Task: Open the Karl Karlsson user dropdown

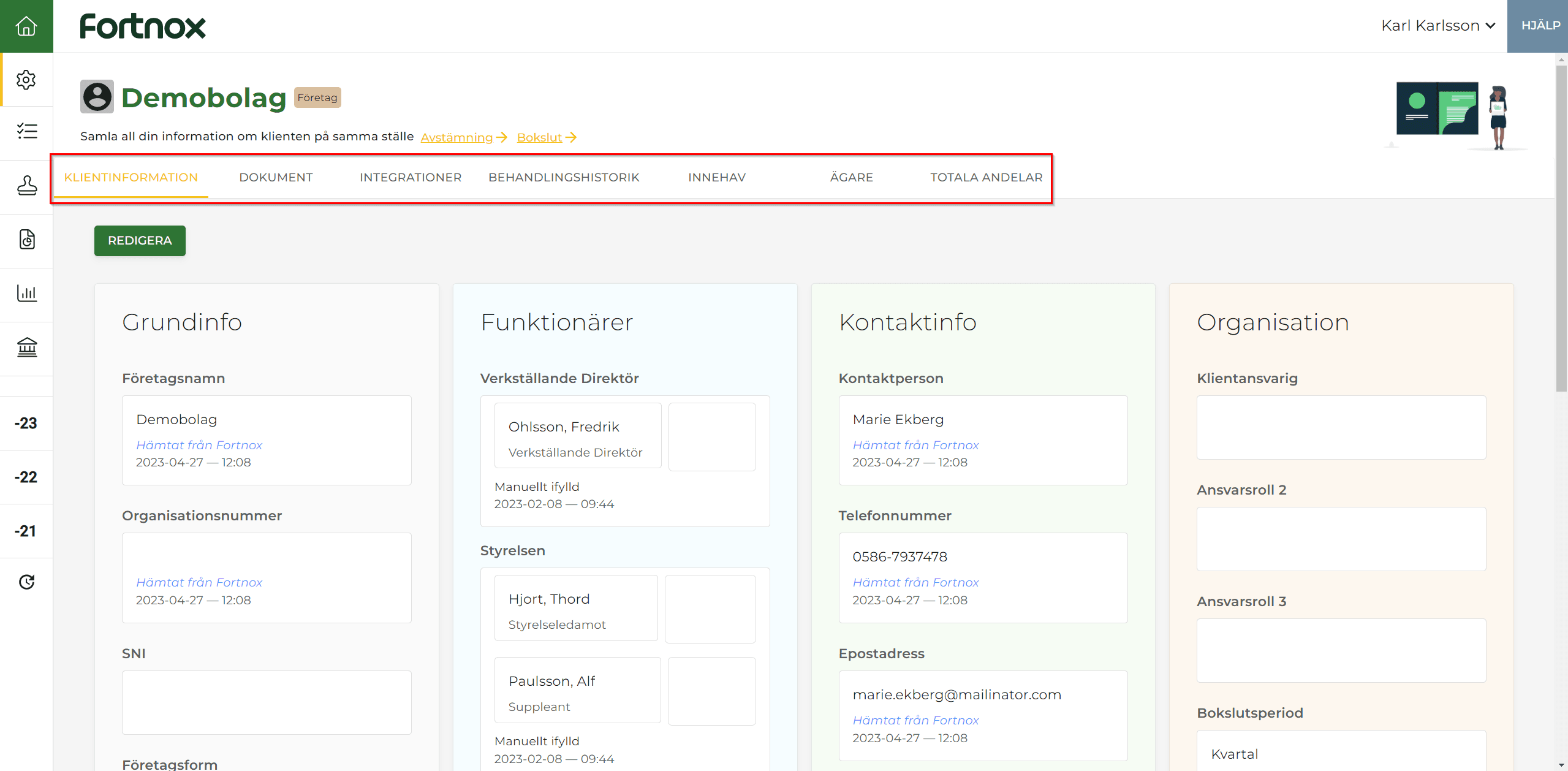Action: pyautogui.click(x=1437, y=26)
